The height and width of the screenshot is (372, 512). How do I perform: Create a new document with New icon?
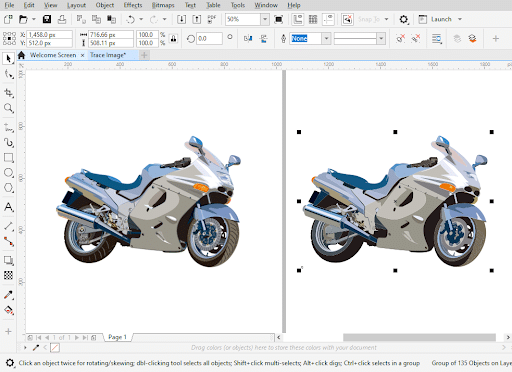coord(8,19)
